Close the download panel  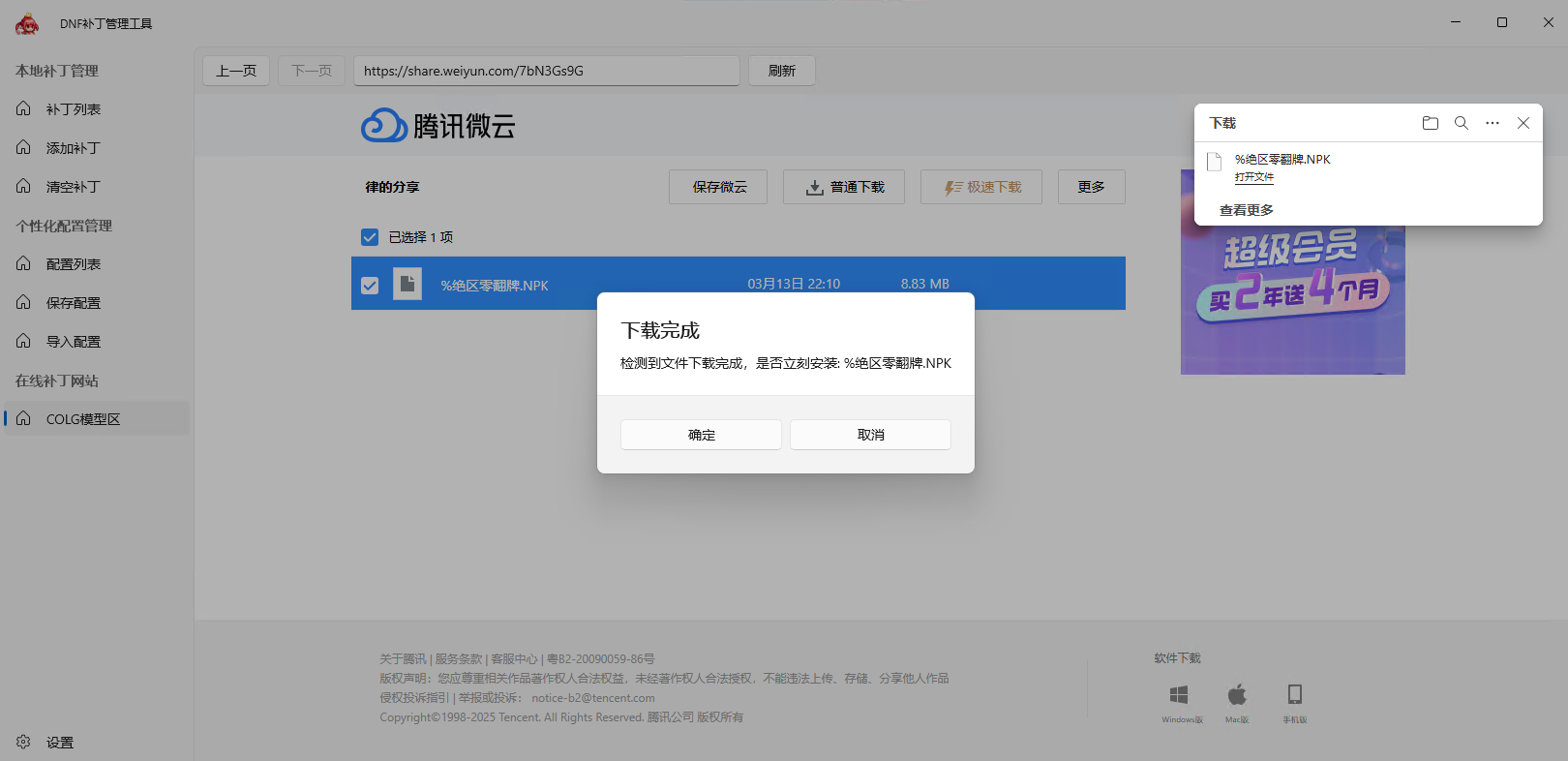pos(1523,123)
